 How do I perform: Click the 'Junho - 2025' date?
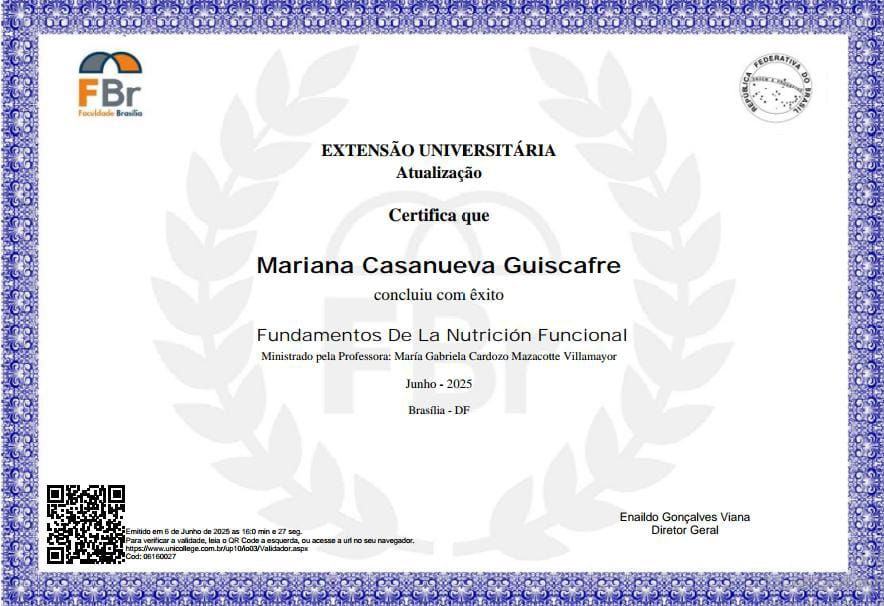(x=438, y=384)
